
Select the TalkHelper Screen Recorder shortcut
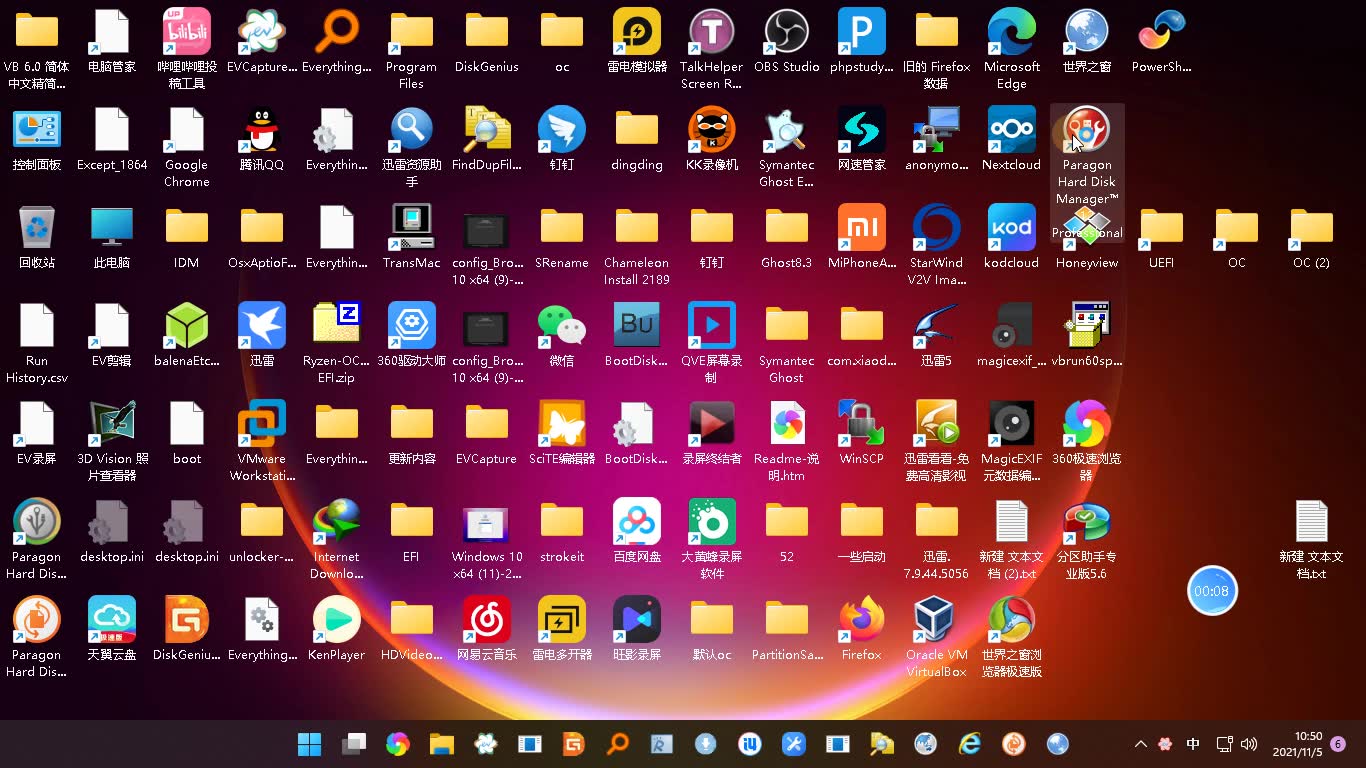coord(712,50)
